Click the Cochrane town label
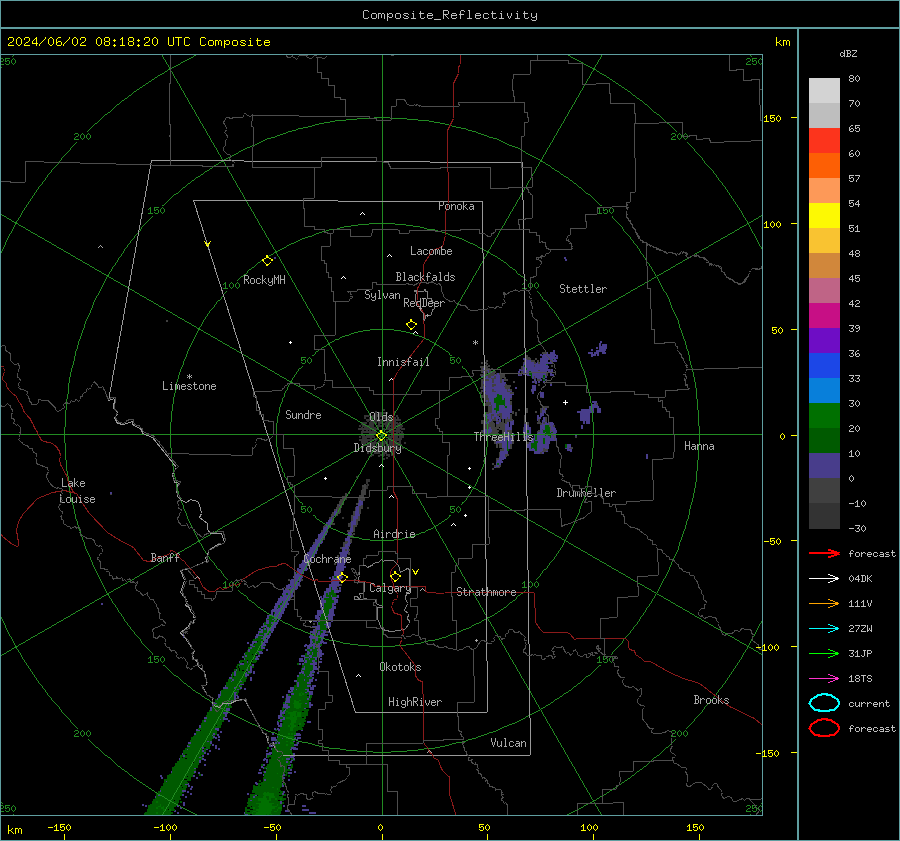Image resolution: width=900 pixels, height=841 pixels. click(327, 559)
